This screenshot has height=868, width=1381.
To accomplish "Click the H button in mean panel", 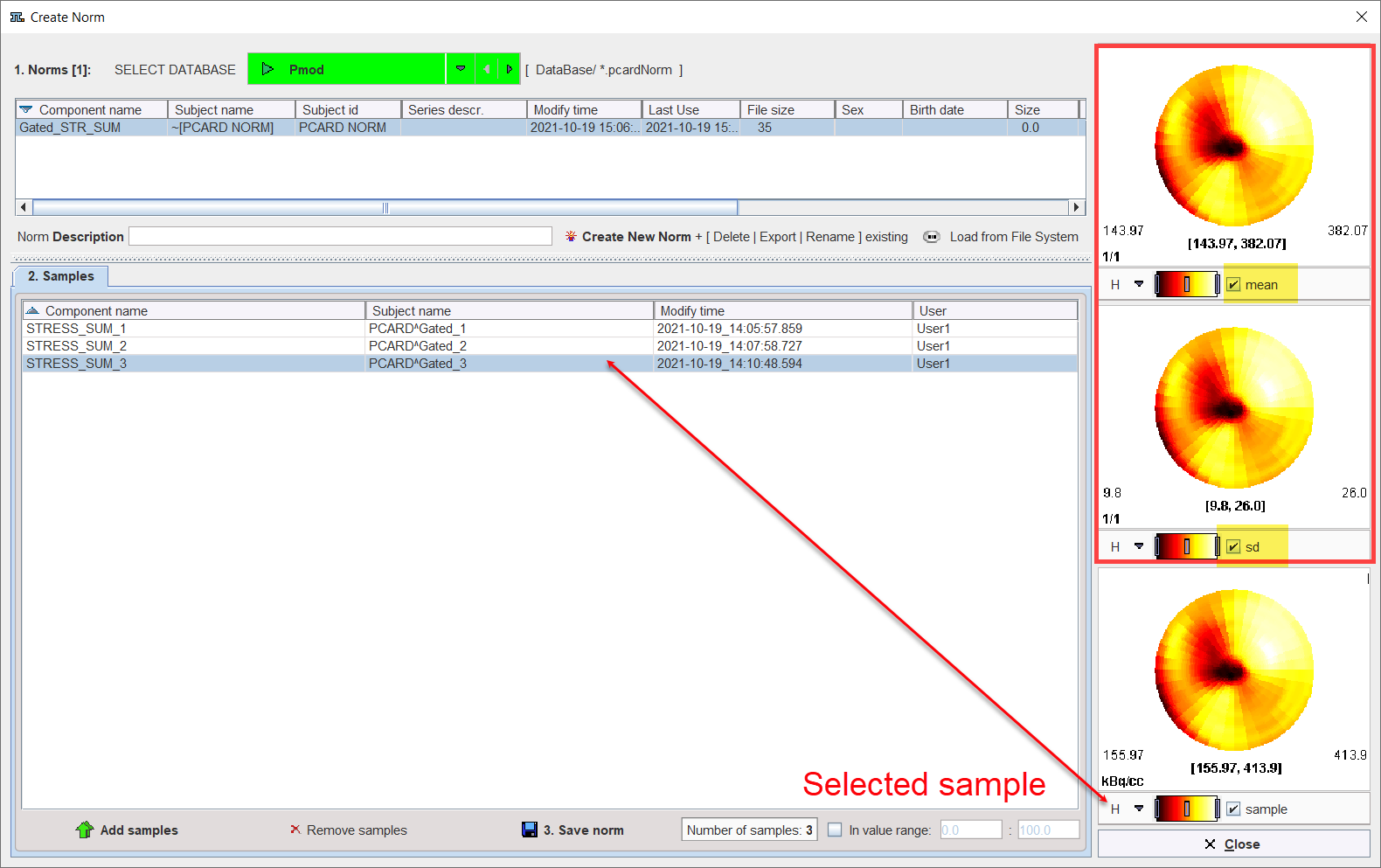I will click(x=1115, y=284).
